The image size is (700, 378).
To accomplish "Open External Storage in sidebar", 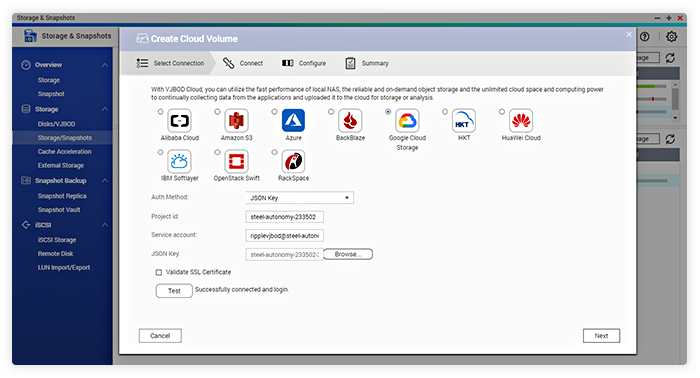I will pos(61,166).
